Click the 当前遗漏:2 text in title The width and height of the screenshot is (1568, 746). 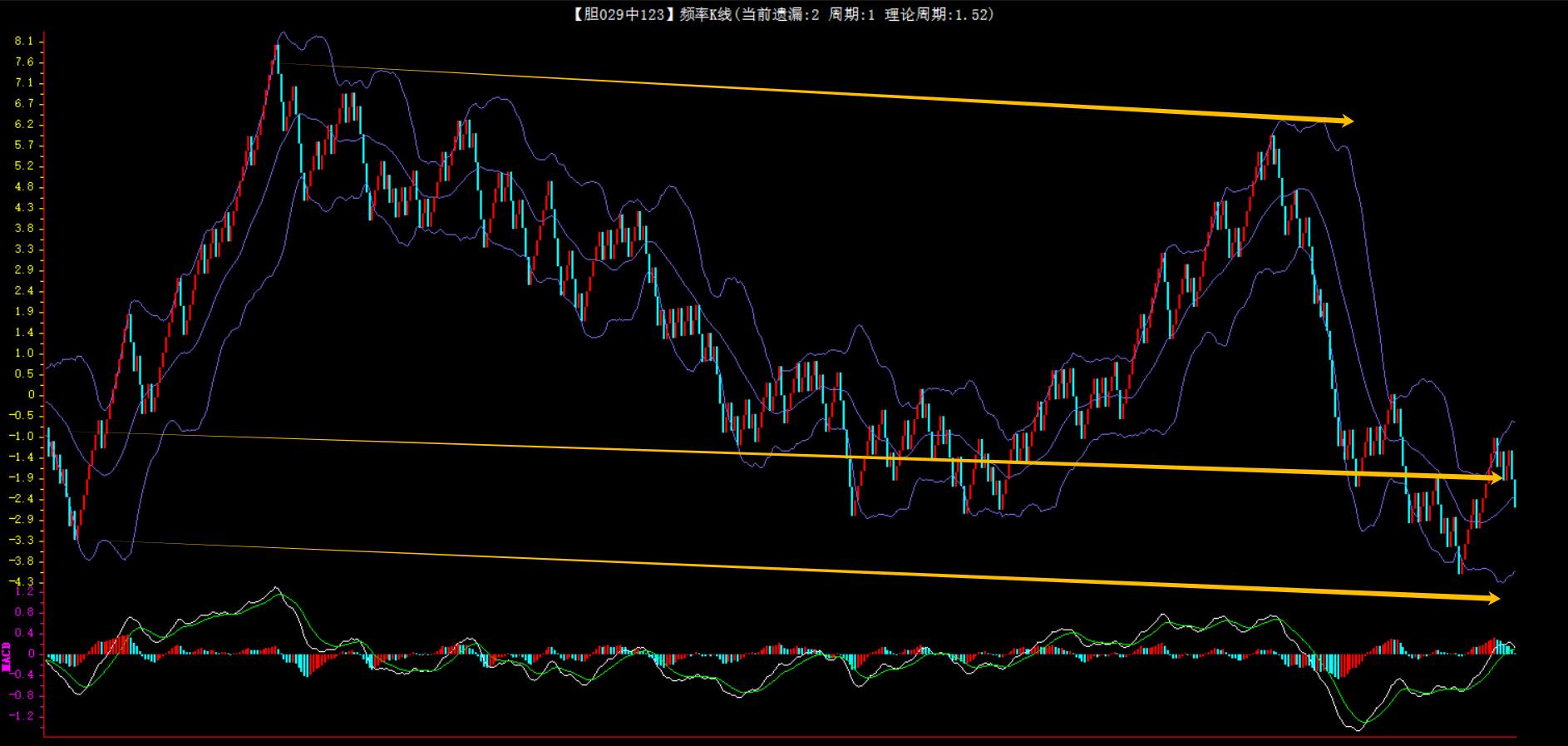pos(780,14)
